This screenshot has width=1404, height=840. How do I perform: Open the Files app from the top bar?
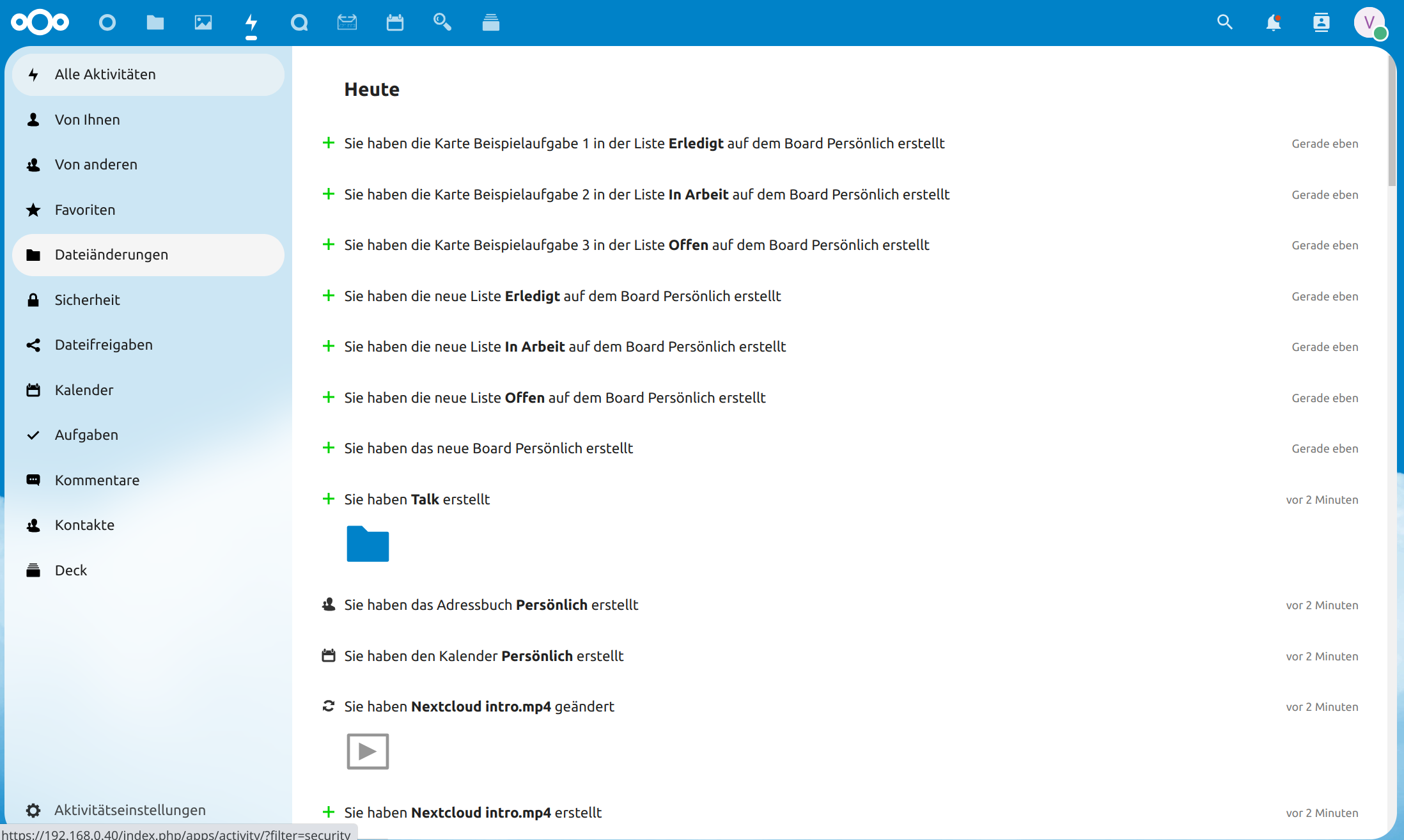155,22
